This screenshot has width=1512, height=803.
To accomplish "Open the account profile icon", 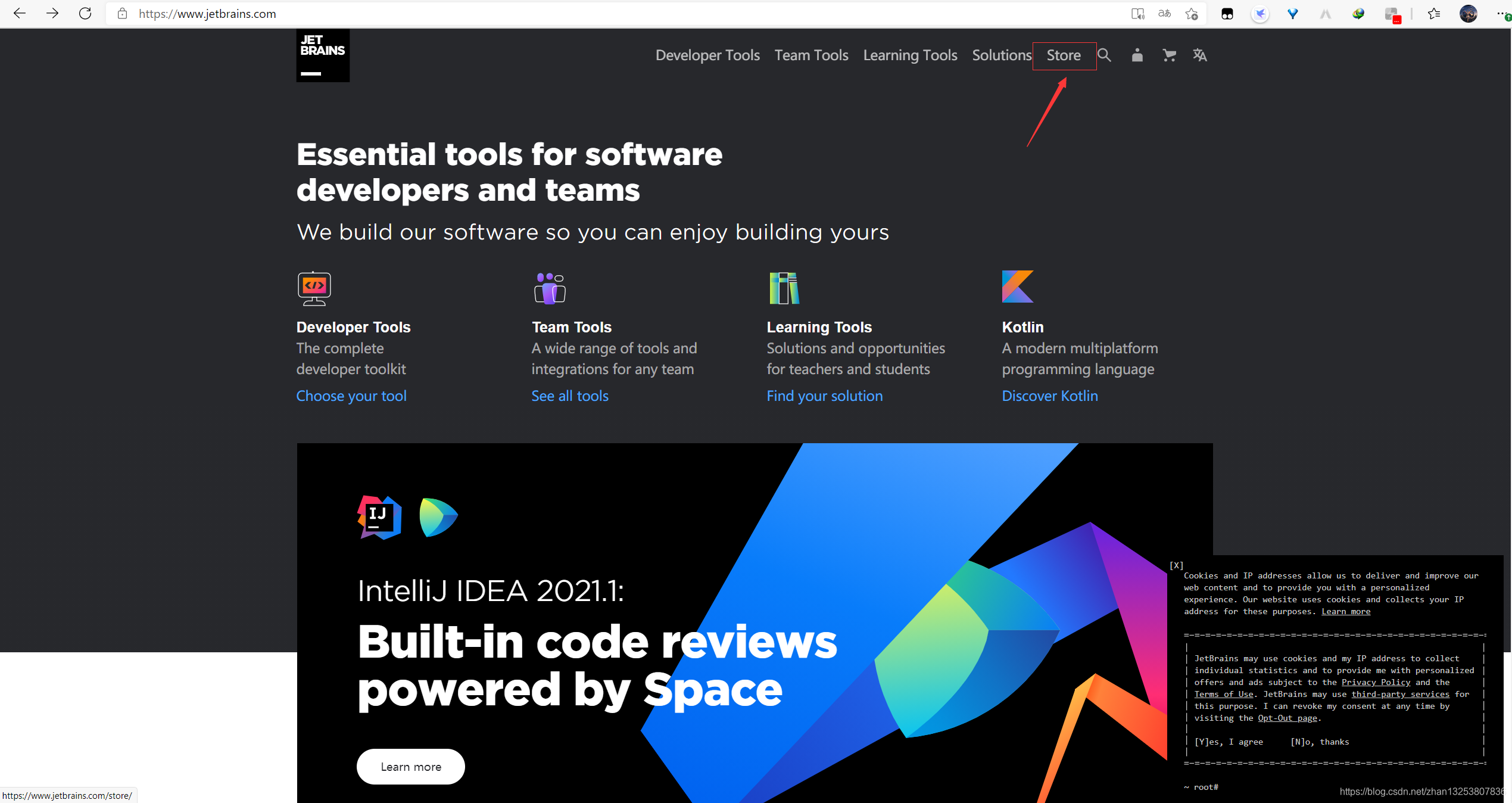I will pos(1137,55).
